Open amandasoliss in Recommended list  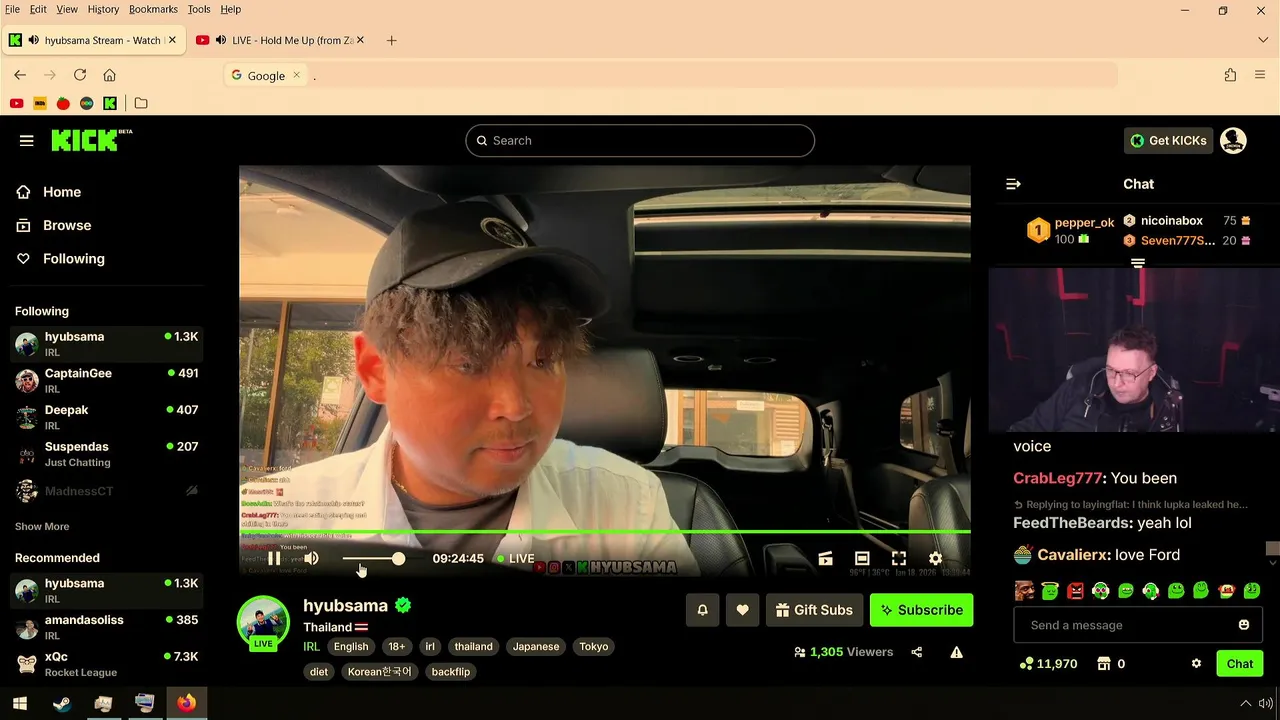[x=106, y=627]
